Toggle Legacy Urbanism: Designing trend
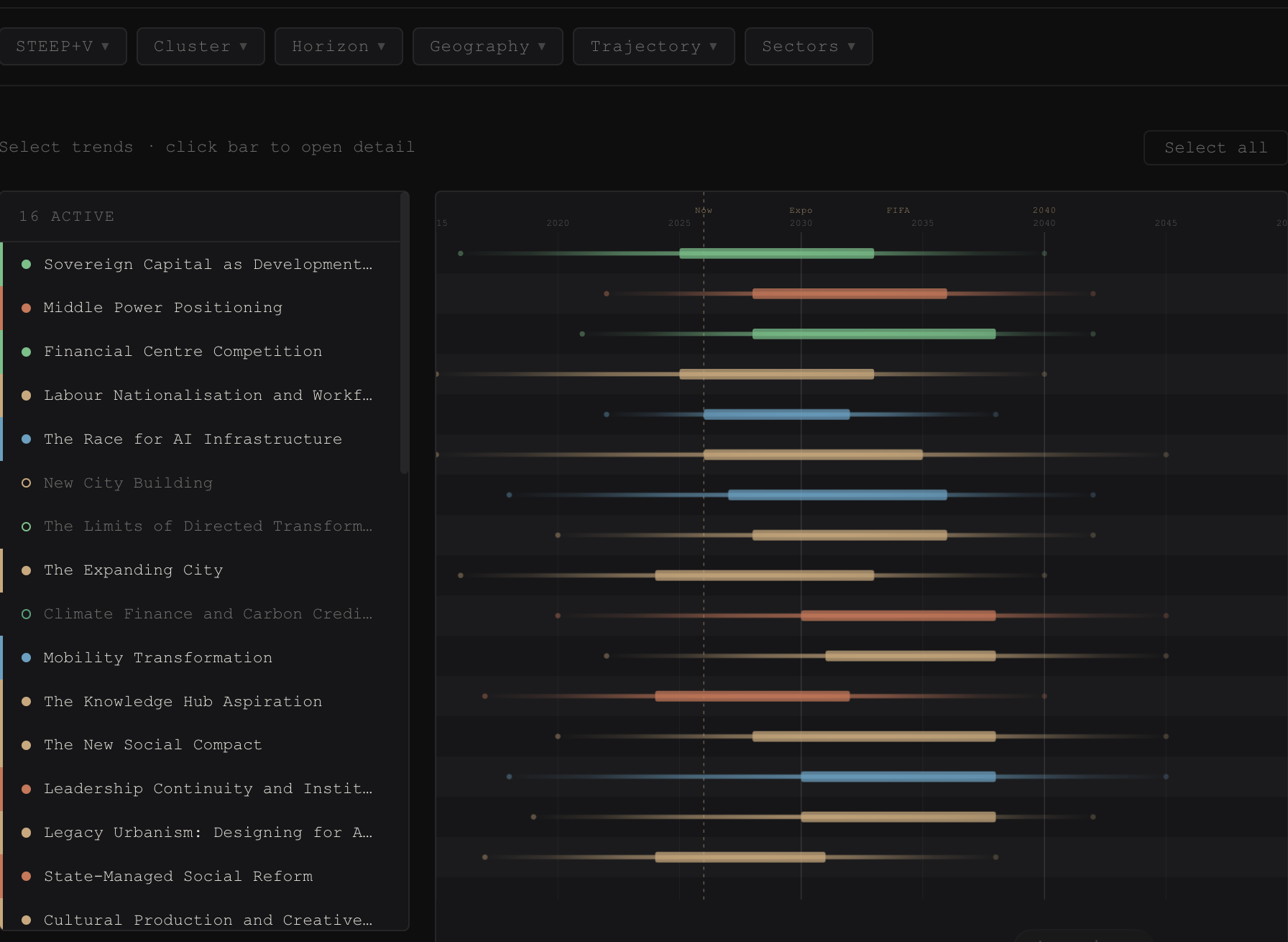Viewport: 1288px width, 942px height. 201,833
